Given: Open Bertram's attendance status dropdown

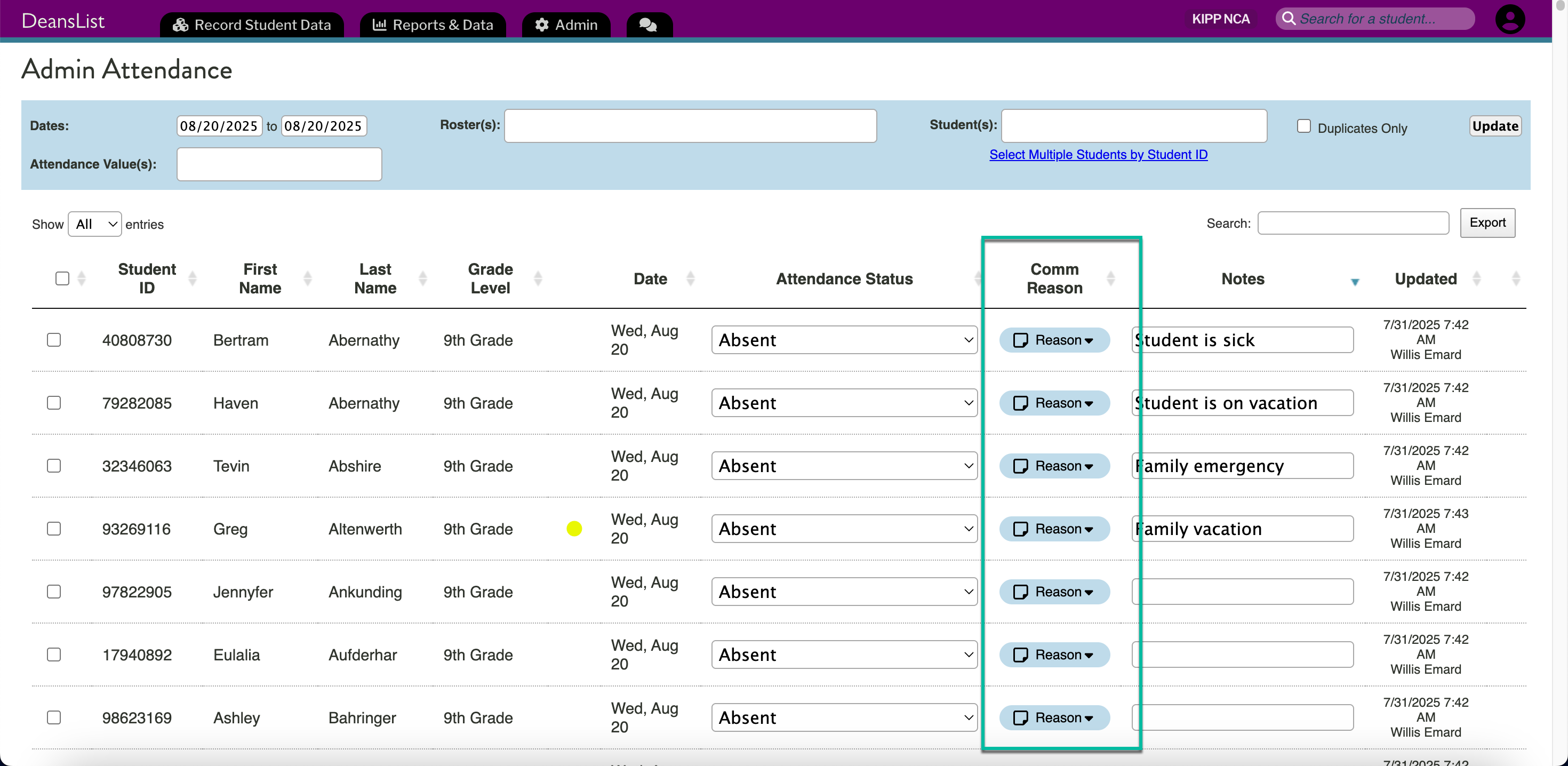Looking at the screenshot, I should click(844, 340).
